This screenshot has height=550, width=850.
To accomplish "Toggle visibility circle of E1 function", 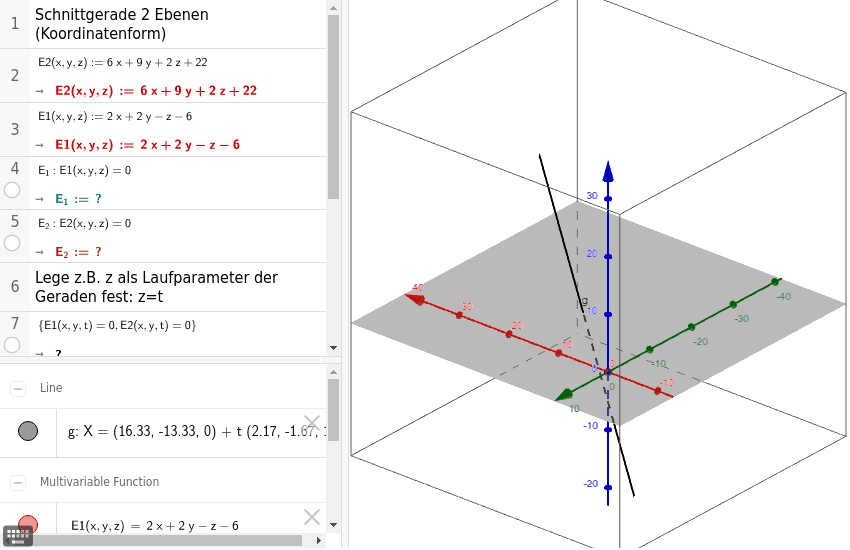I will pos(28,523).
